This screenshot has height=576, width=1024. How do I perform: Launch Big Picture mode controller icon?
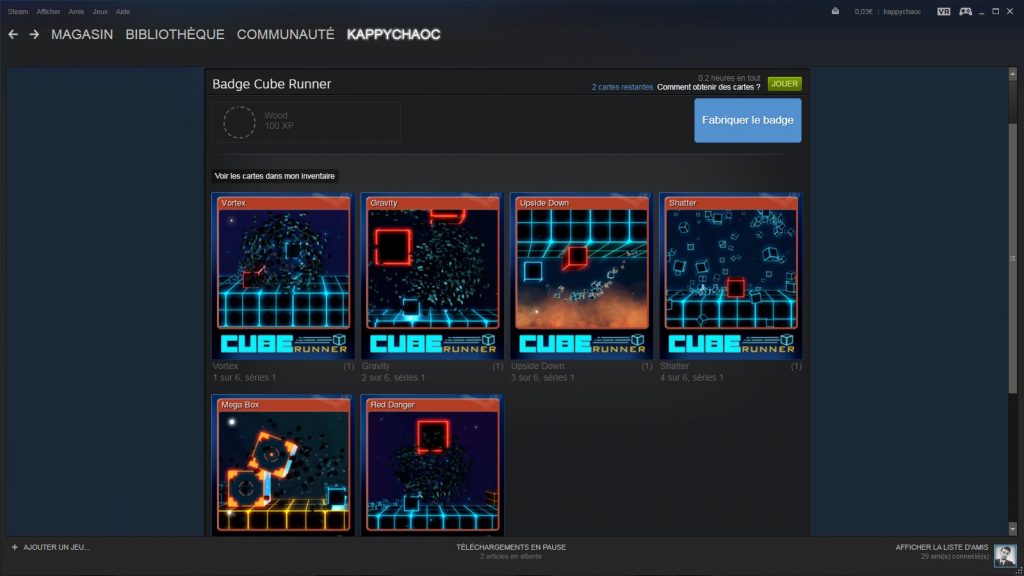tap(965, 11)
